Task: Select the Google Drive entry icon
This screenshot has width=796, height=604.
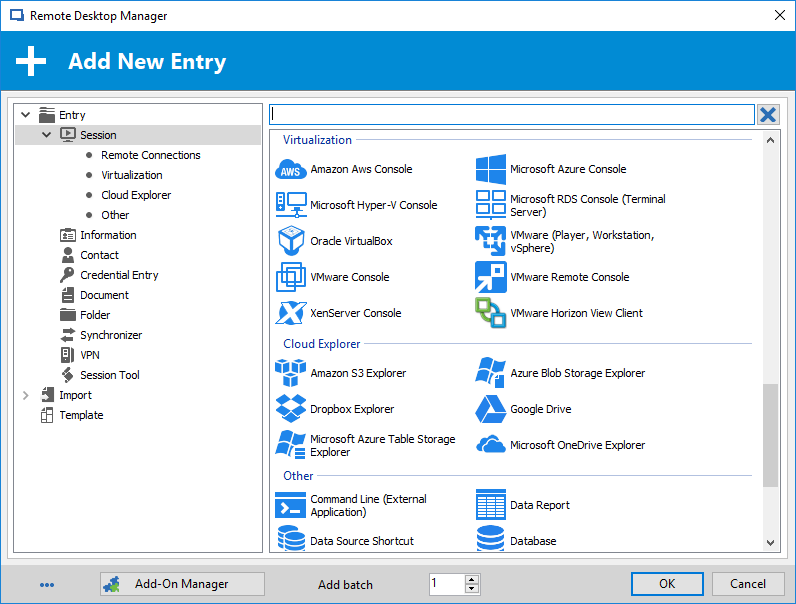Action: tap(490, 409)
